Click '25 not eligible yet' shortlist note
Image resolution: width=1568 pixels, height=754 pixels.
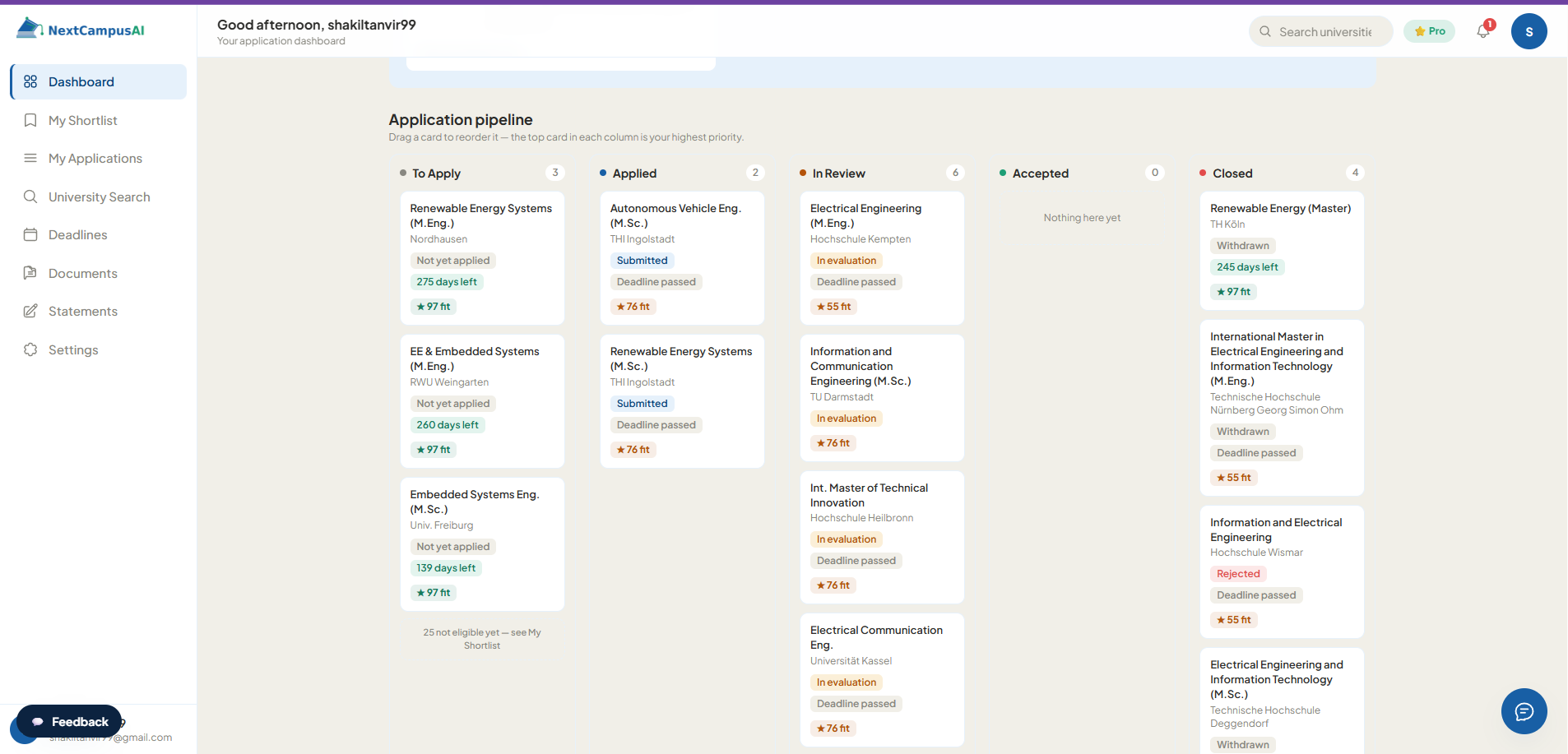click(x=482, y=639)
